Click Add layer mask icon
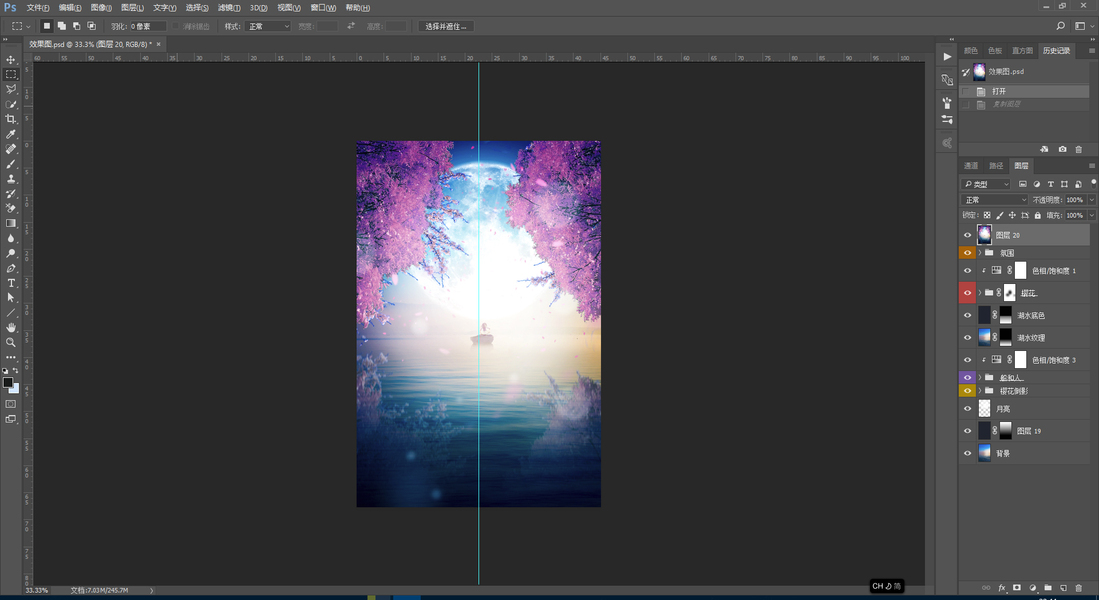This screenshot has height=600, width=1099. (1017, 588)
